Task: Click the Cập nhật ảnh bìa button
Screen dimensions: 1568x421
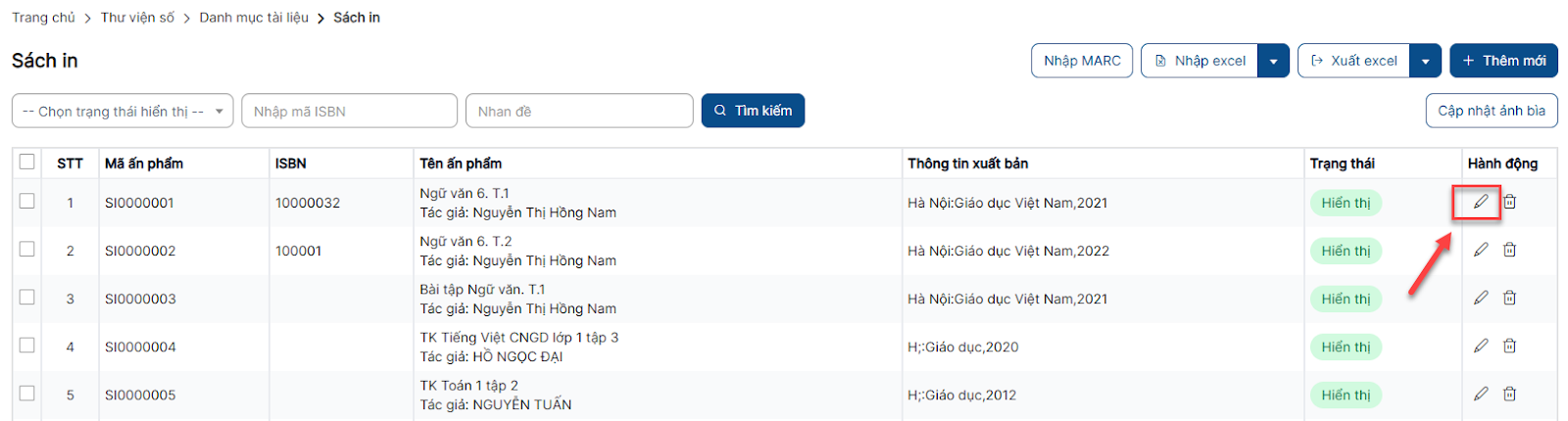Action: [x=1491, y=111]
